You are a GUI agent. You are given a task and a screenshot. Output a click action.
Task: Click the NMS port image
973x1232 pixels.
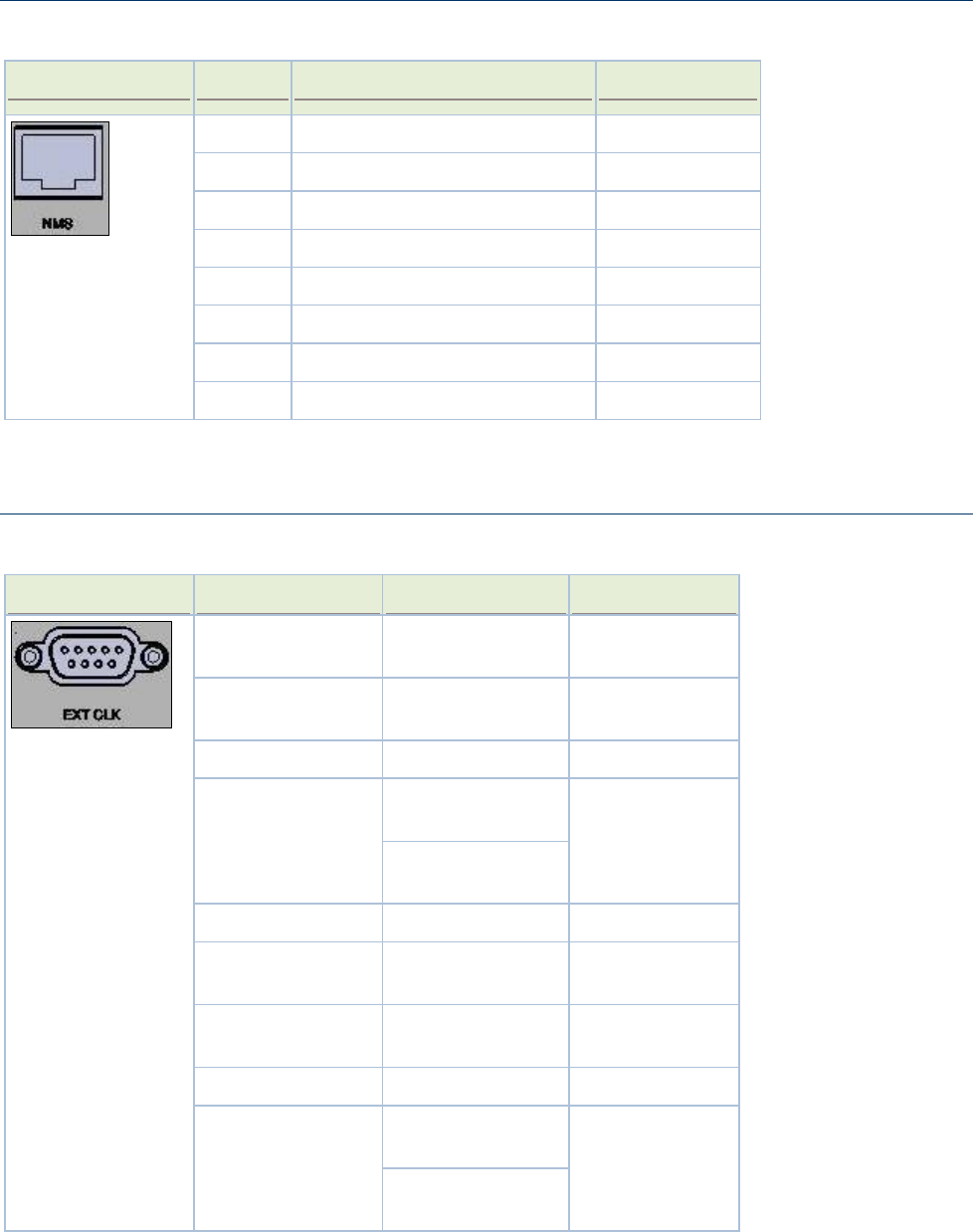coord(60,179)
